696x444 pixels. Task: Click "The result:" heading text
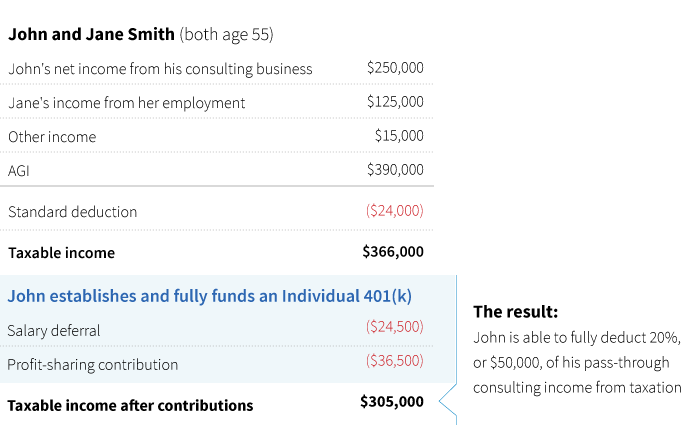click(515, 311)
